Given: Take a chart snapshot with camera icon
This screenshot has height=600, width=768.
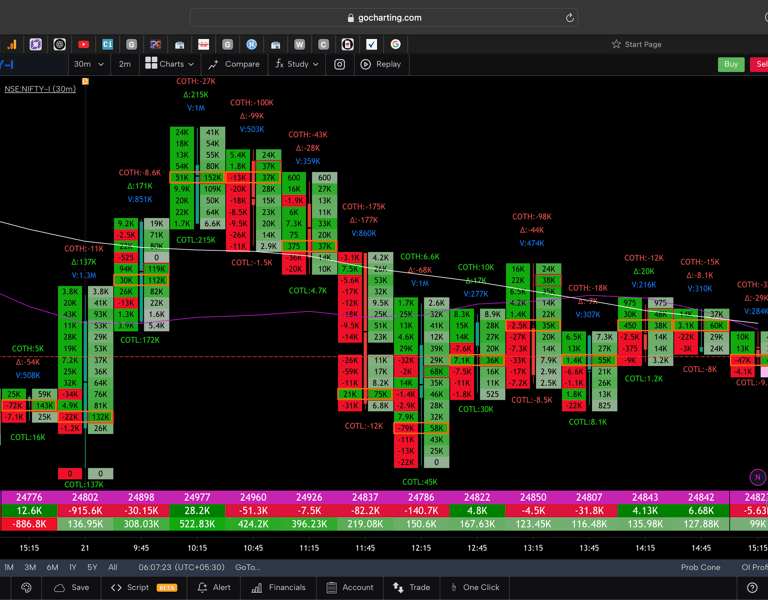Looking at the screenshot, I should [339, 64].
